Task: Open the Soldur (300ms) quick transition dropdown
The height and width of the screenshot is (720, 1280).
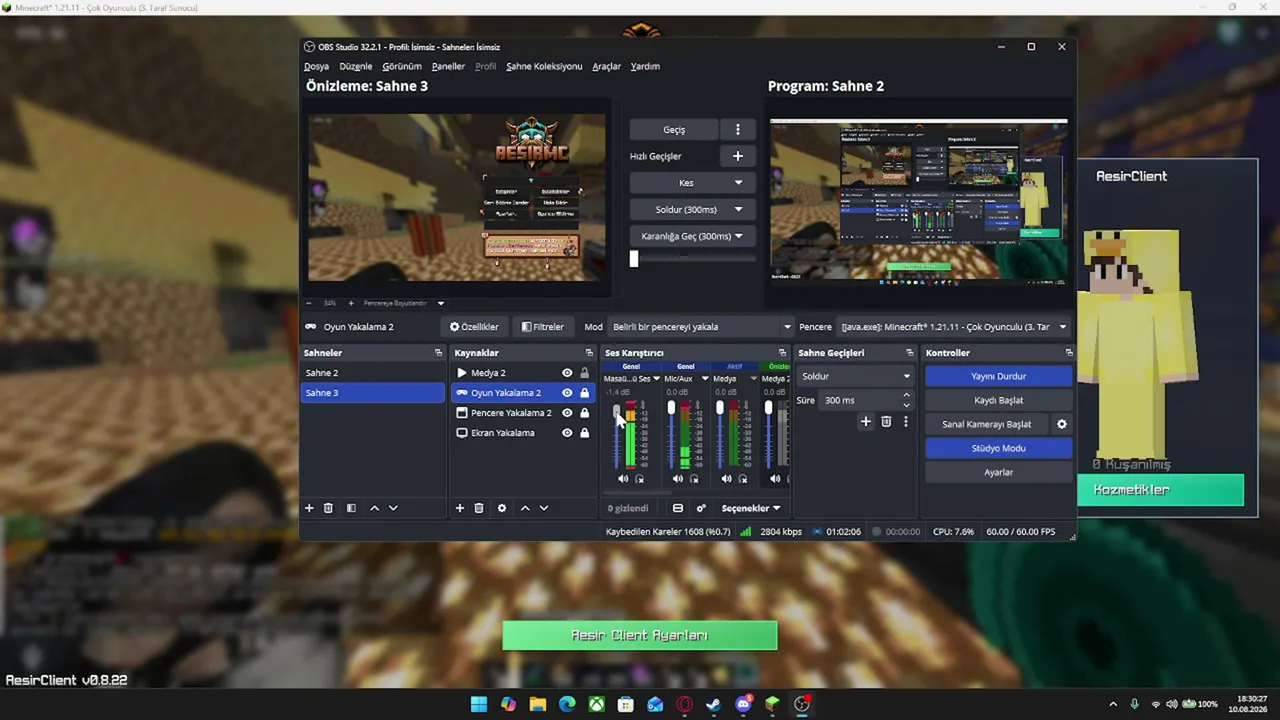Action: (x=686, y=210)
